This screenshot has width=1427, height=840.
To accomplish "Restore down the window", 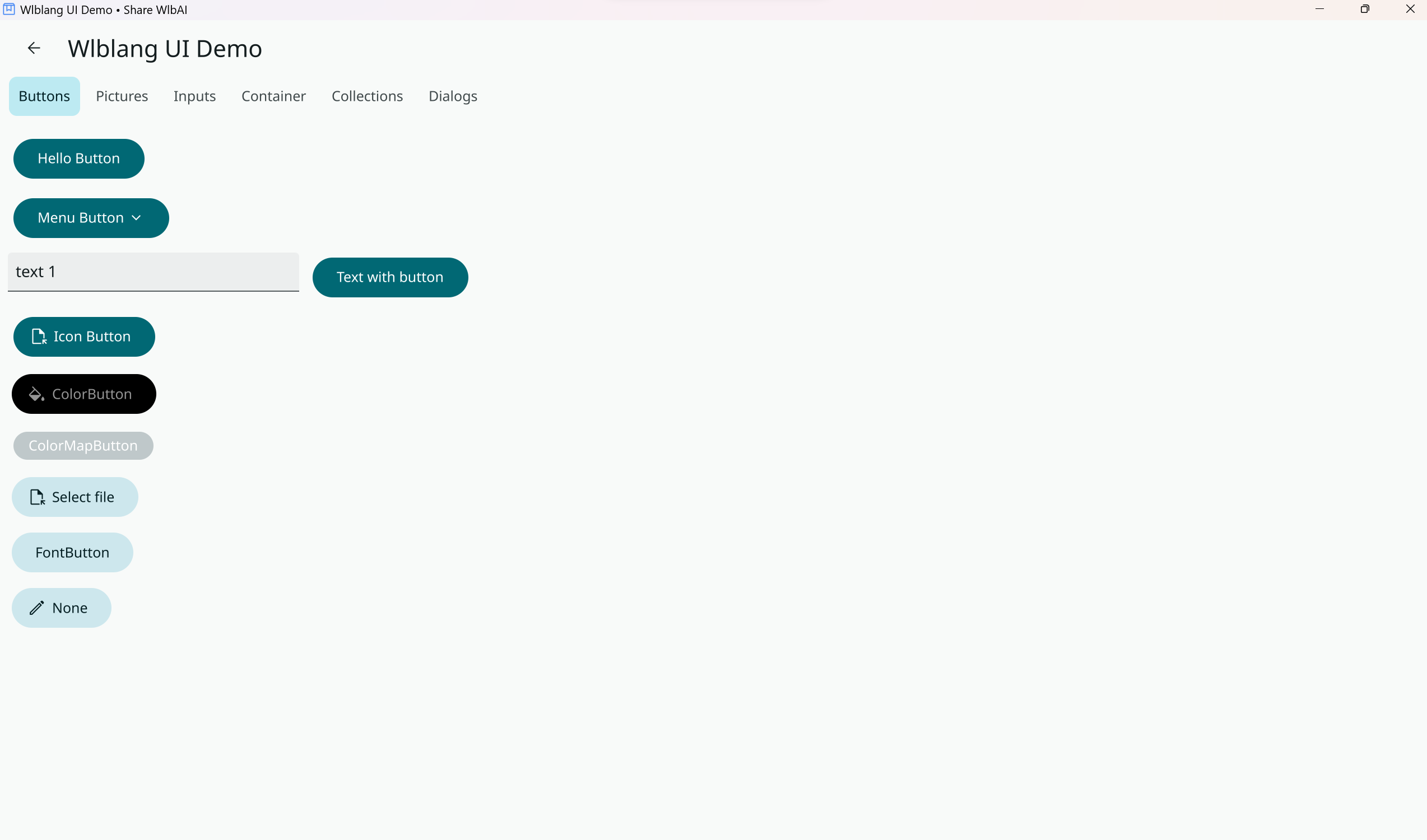I will (1365, 9).
